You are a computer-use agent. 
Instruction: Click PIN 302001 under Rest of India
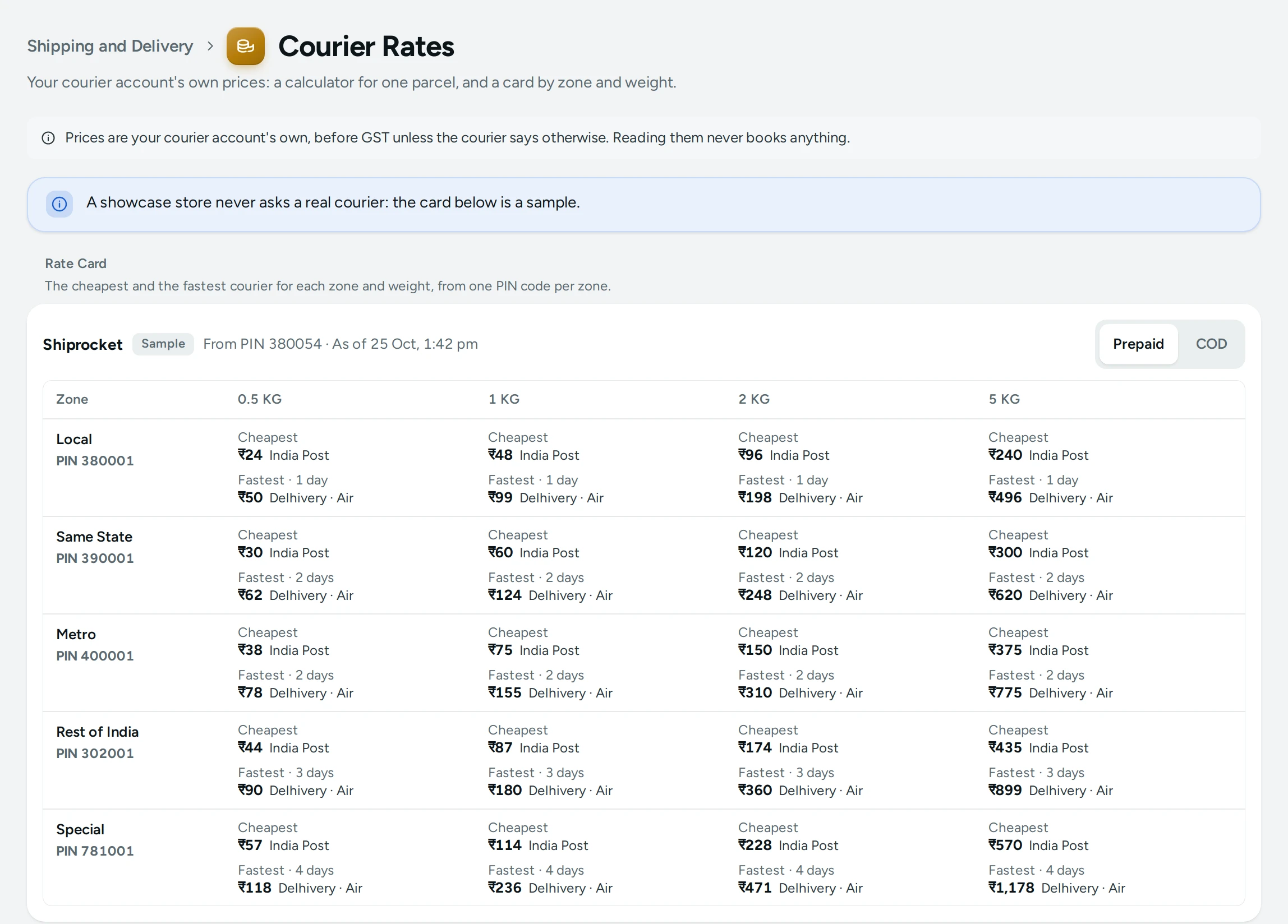tap(95, 754)
